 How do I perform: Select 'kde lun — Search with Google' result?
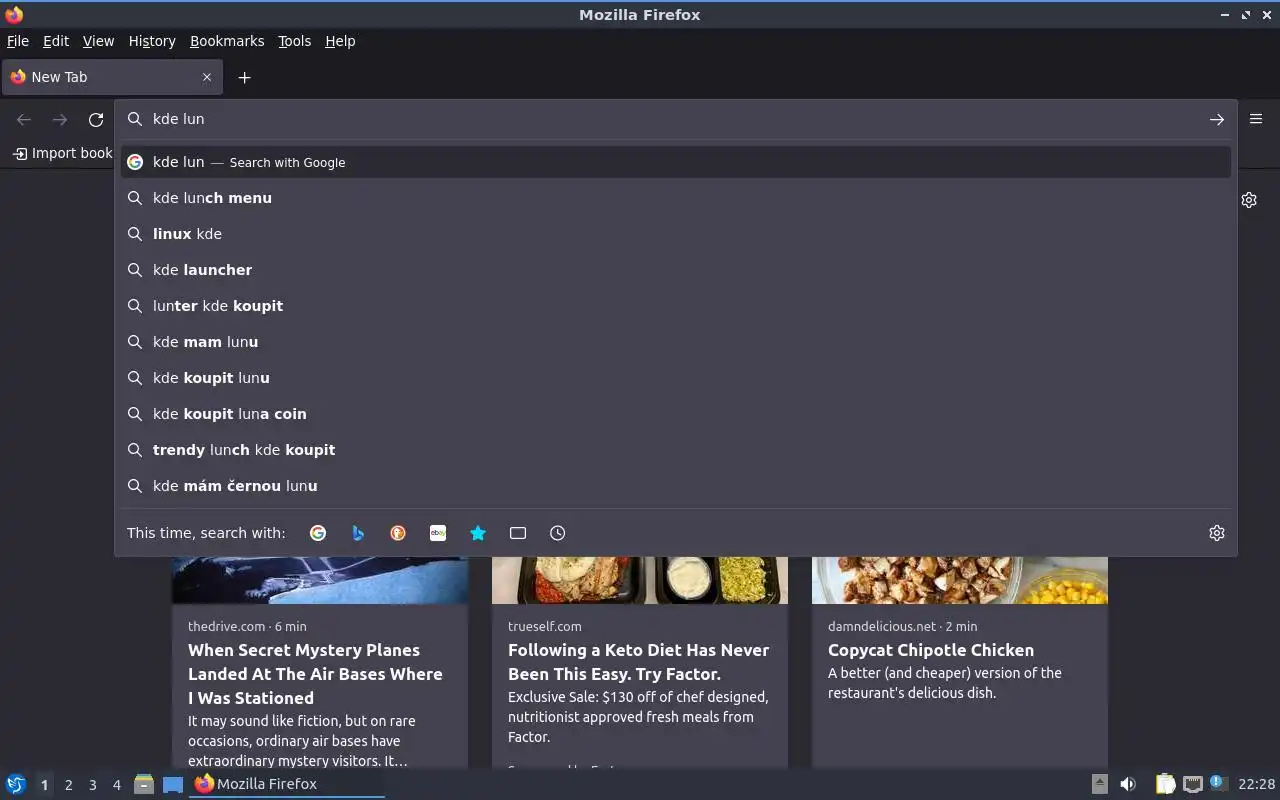pos(676,162)
